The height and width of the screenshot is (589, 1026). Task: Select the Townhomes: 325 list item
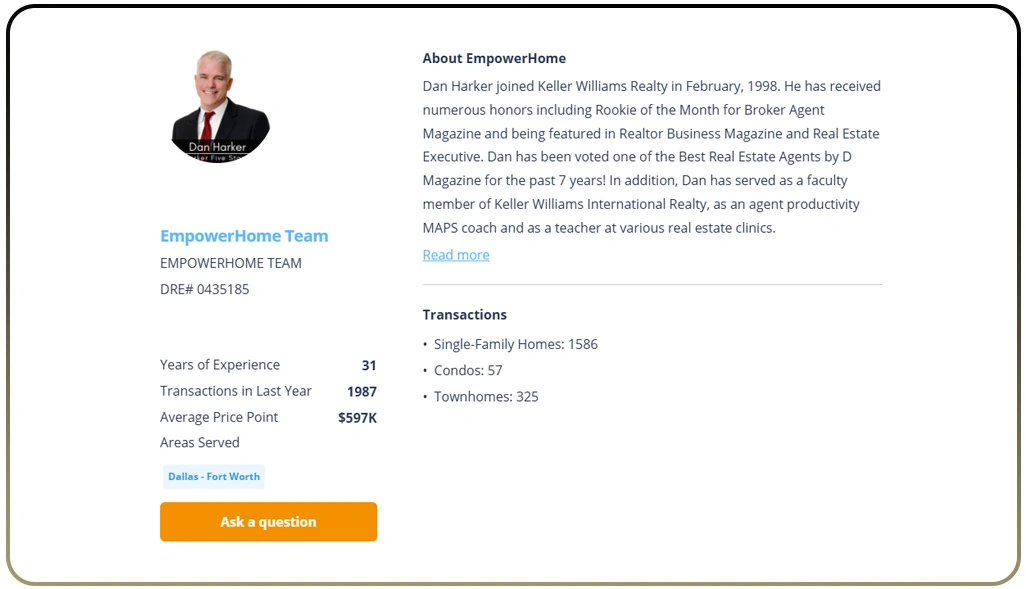[x=486, y=397]
